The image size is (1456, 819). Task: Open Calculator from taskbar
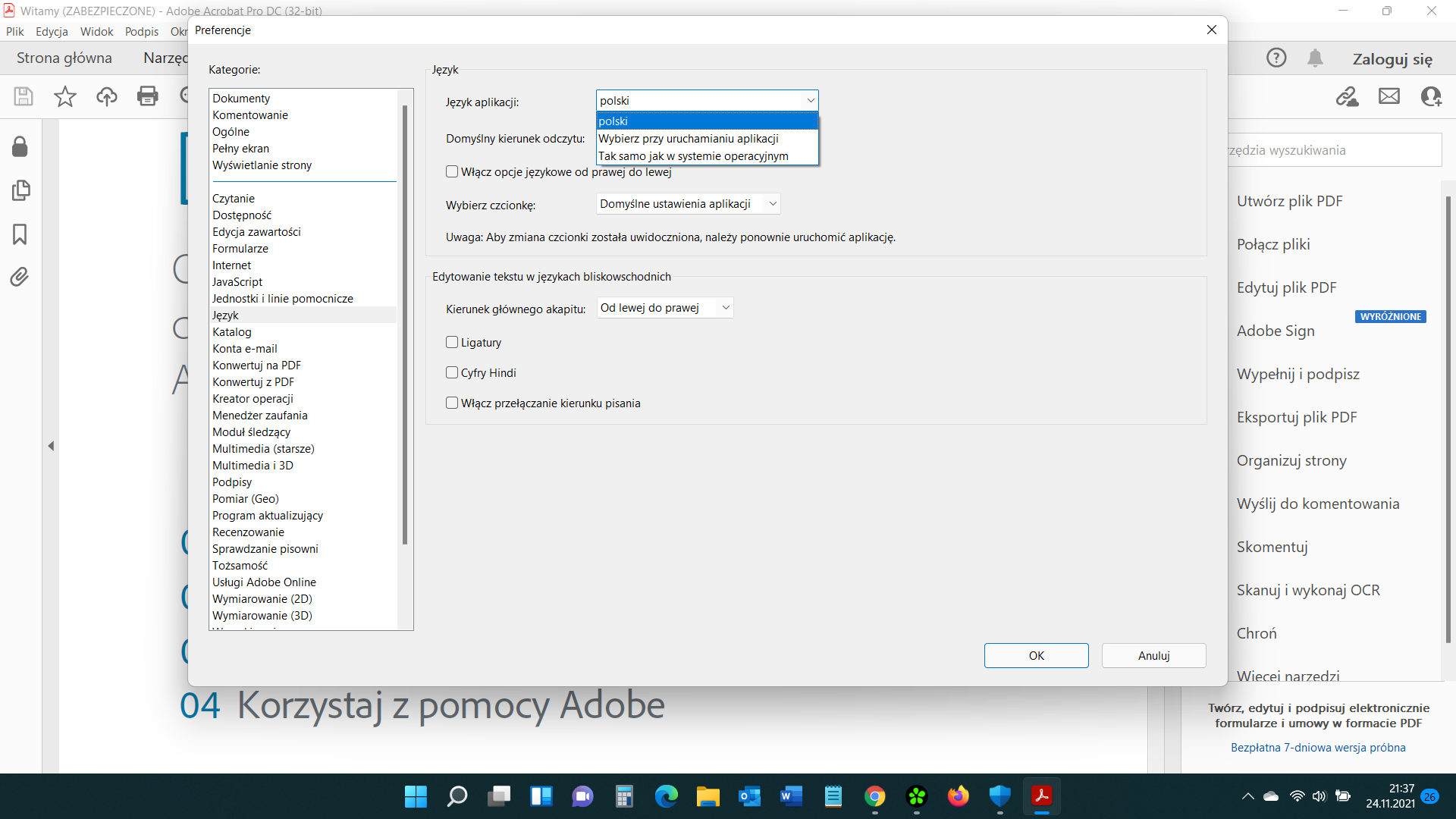[x=624, y=796]
